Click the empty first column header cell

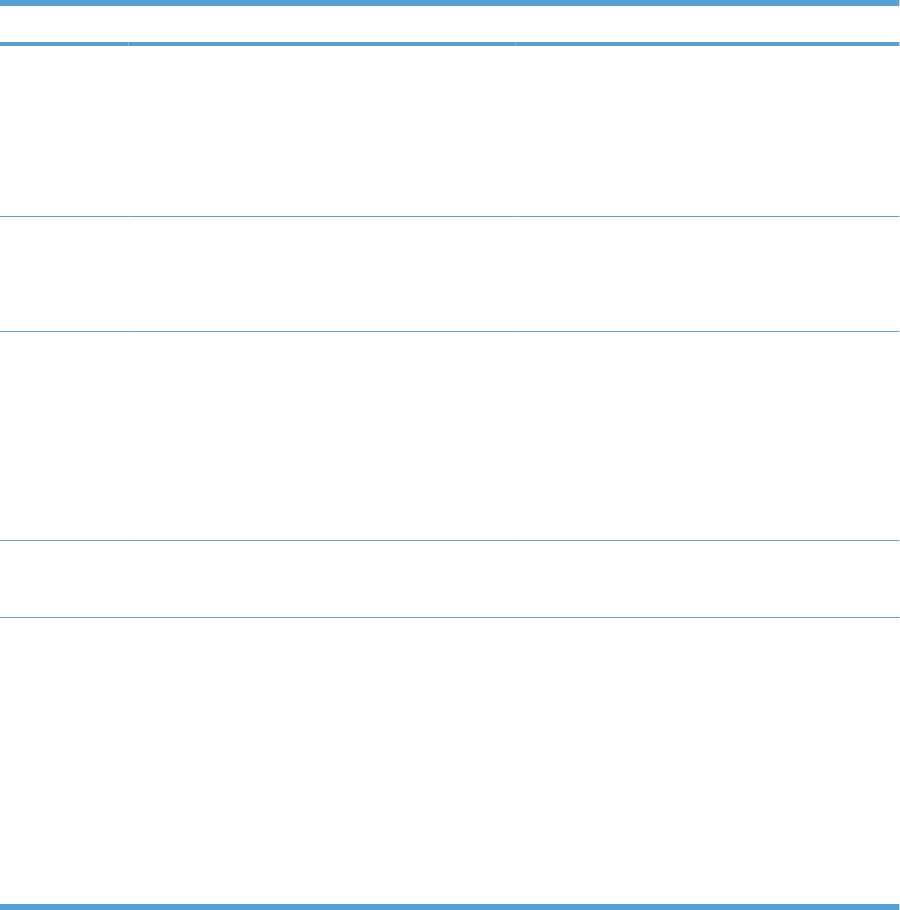(64, 25)
